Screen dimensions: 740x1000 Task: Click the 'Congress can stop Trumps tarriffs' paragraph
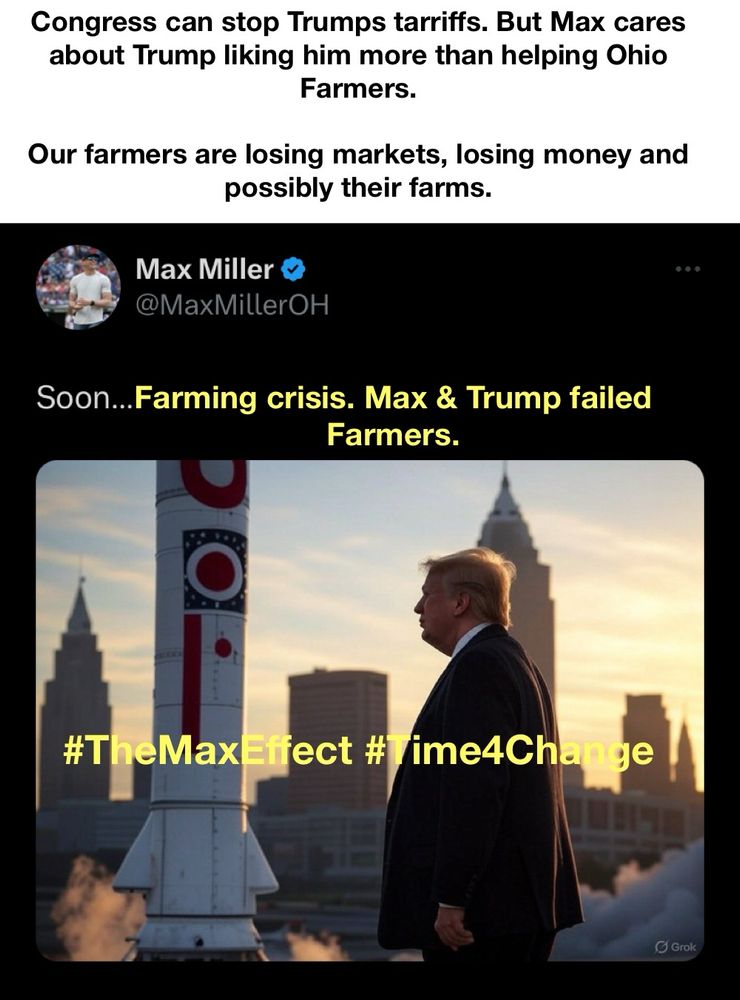pos(358,55)
